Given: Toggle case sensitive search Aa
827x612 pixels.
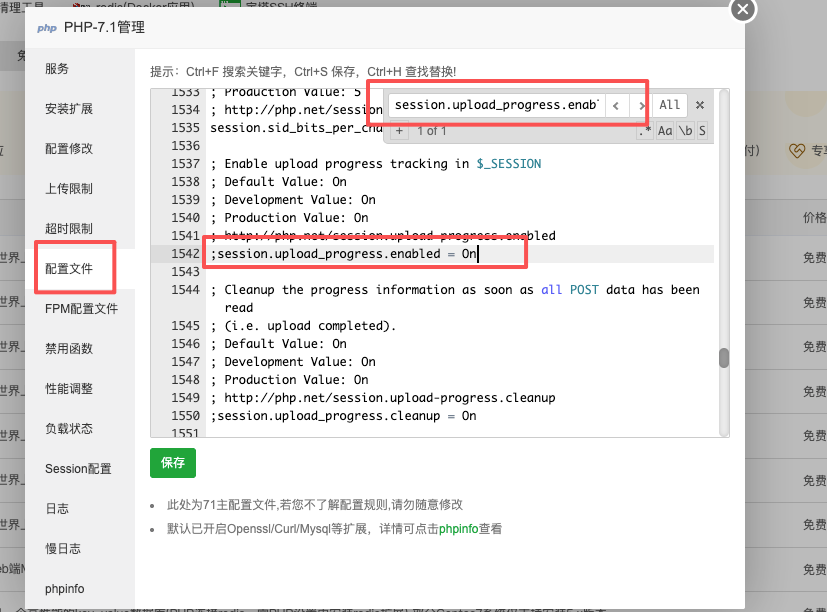Looking at the screenshot, I should coord(665,131).
